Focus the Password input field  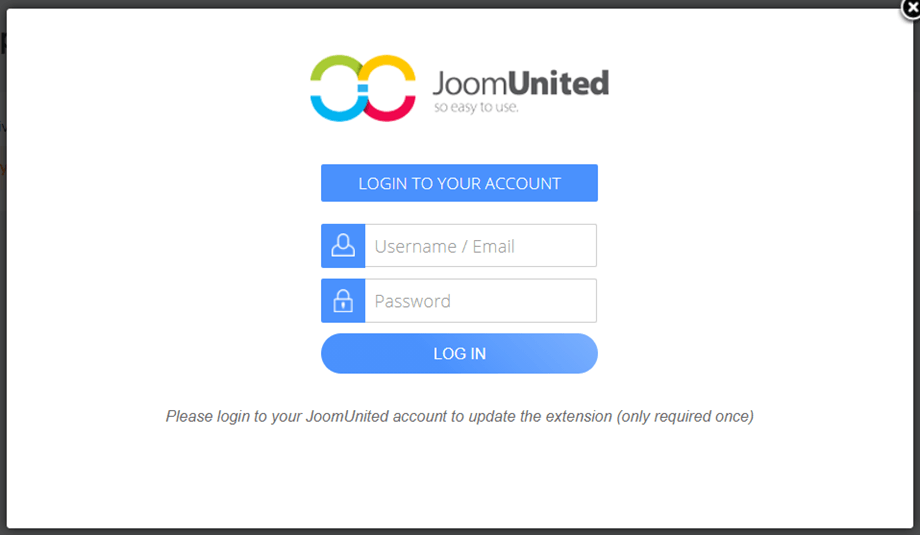pos(480,301)
